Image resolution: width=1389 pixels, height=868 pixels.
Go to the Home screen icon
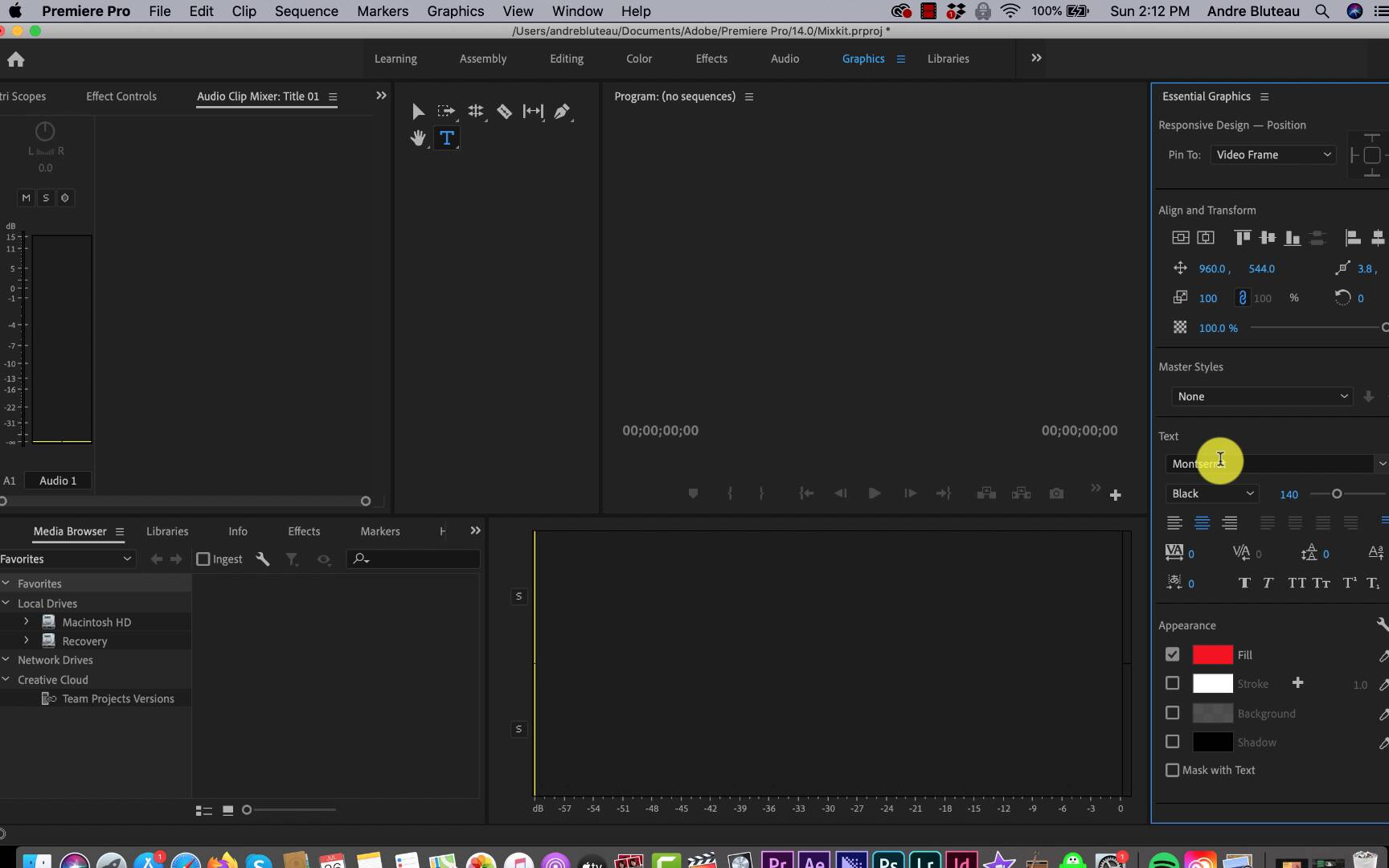[x=16, y=59]
